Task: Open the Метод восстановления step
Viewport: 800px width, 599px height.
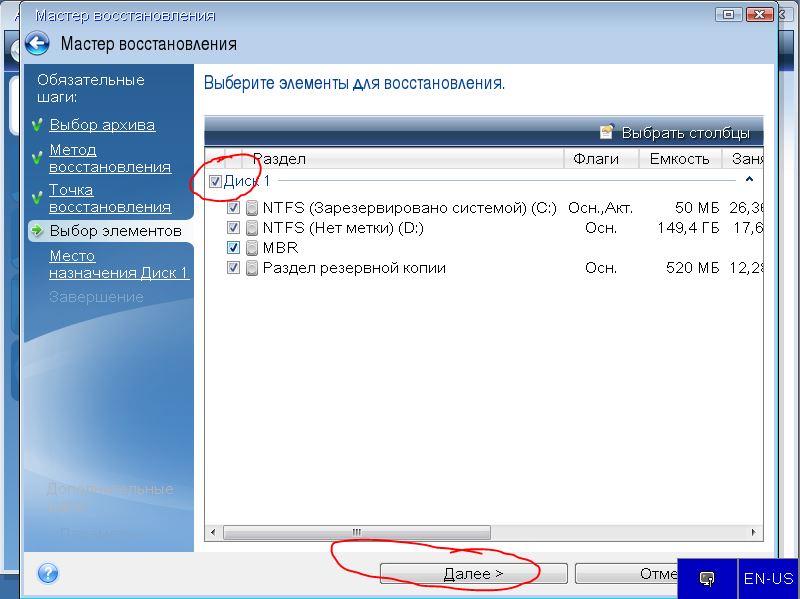Action: click(109, 158)
